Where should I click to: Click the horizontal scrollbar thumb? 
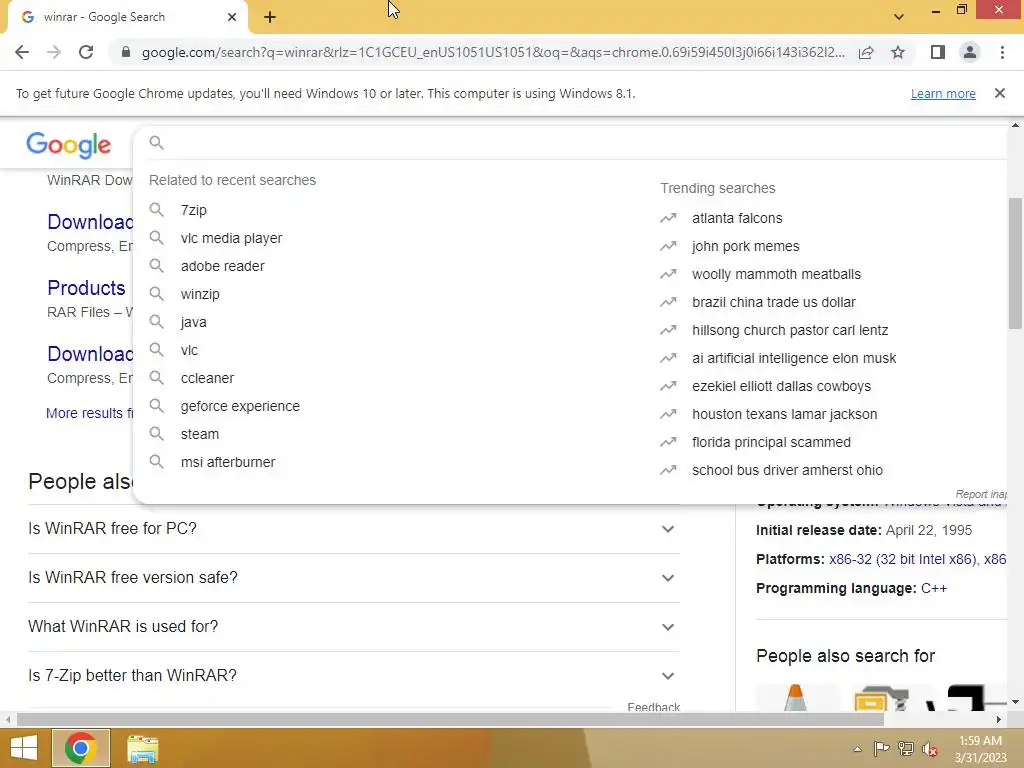[x=449, y=719]
